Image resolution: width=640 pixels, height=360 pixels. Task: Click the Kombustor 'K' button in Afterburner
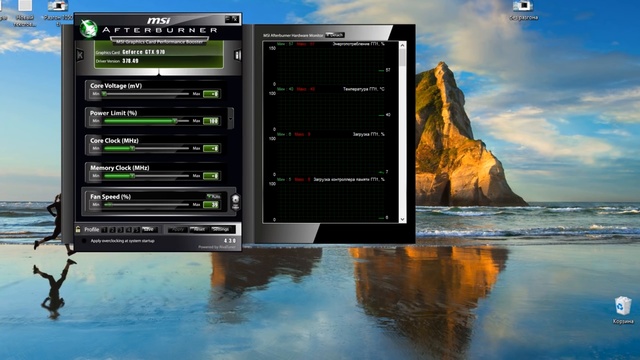point(80,55)
